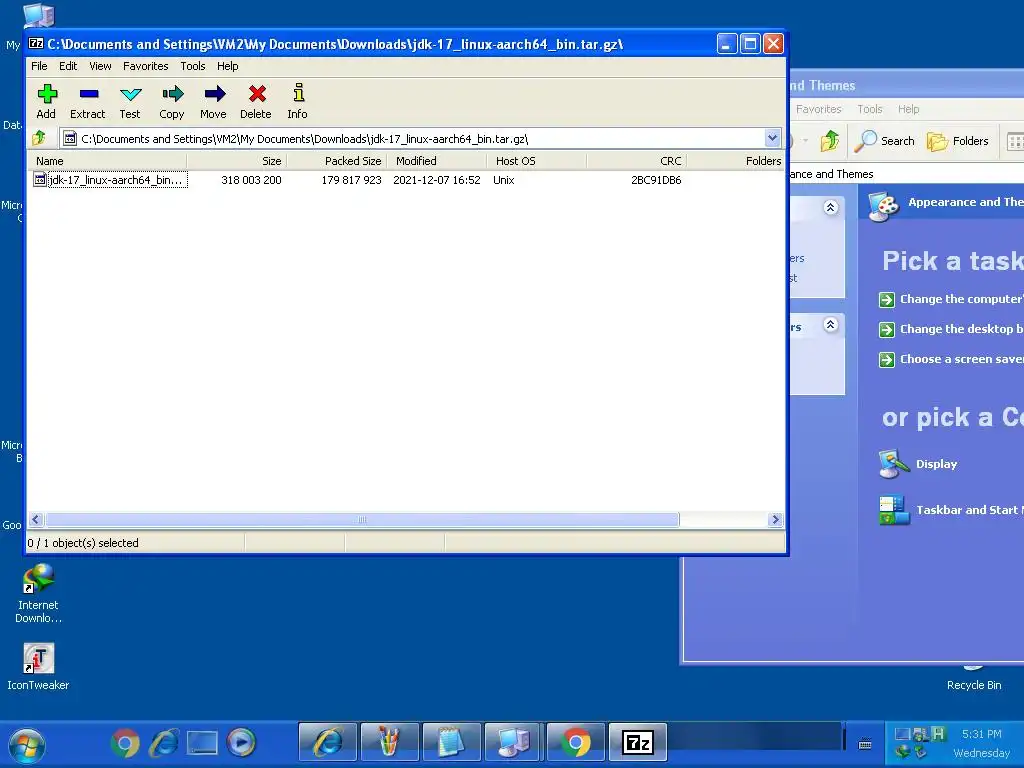Click the horizontal scrollbar left arrow

pos(36,520)
